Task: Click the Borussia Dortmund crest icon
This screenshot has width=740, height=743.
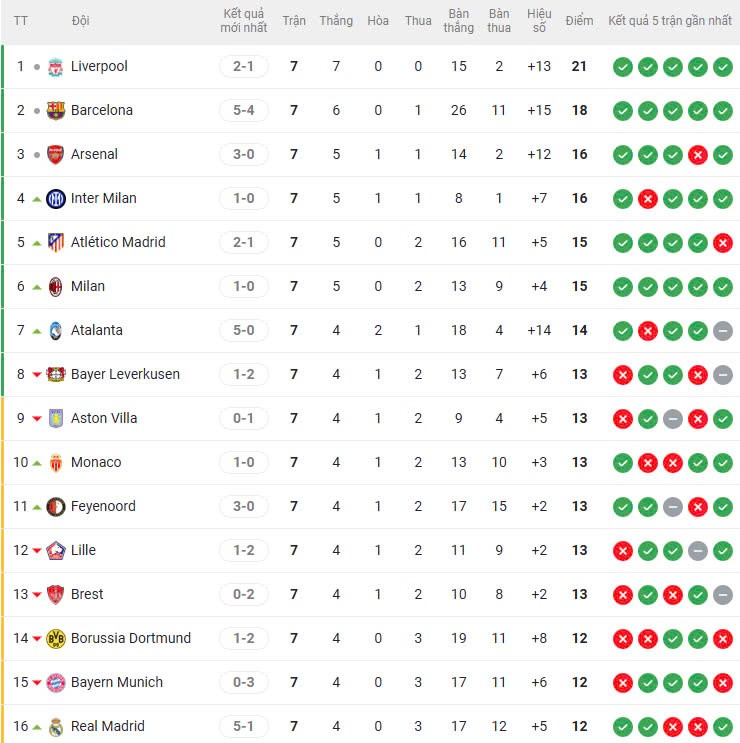Action: point(55,639)
